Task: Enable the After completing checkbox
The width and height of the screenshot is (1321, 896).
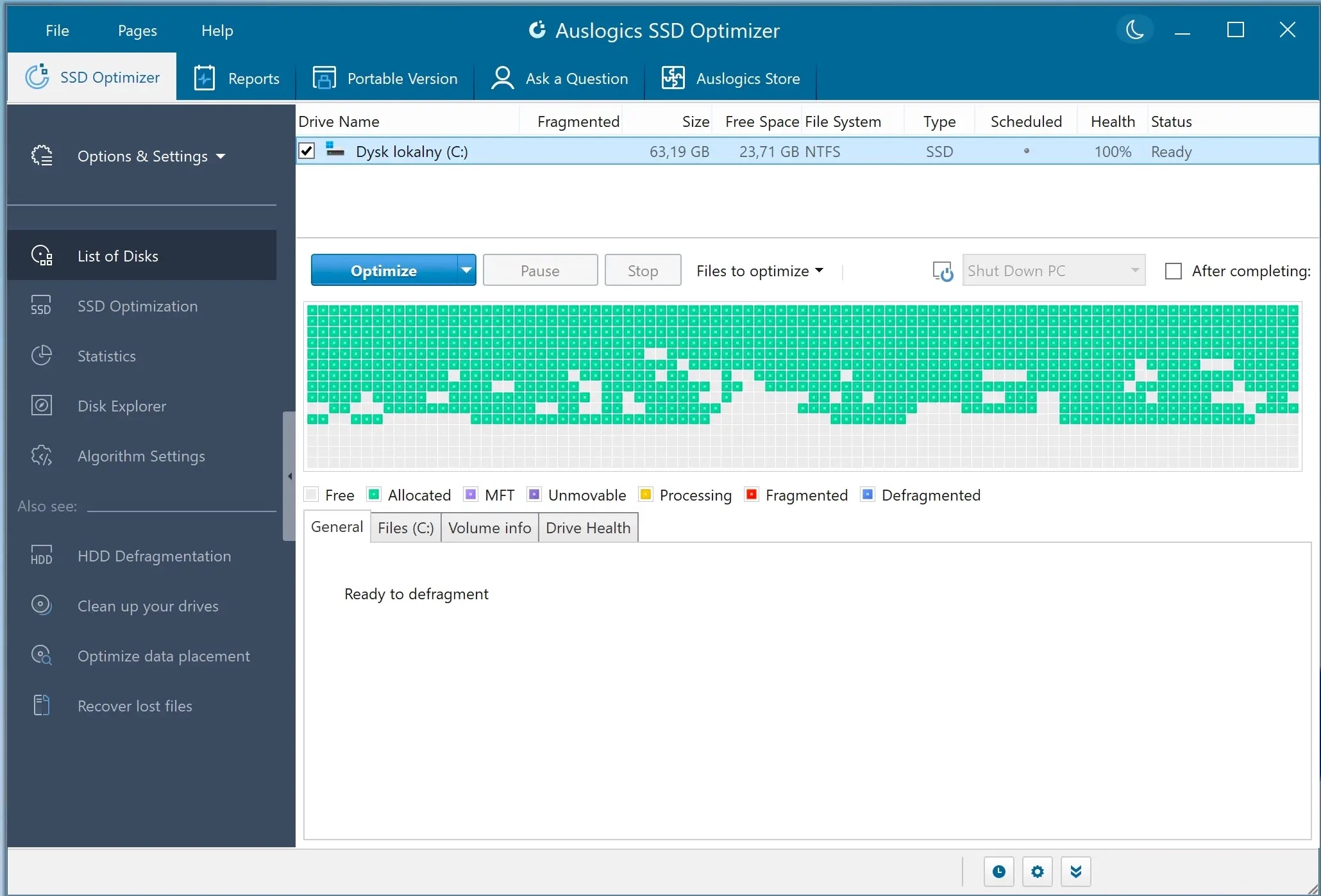Action: click(x=1173, y=271)
